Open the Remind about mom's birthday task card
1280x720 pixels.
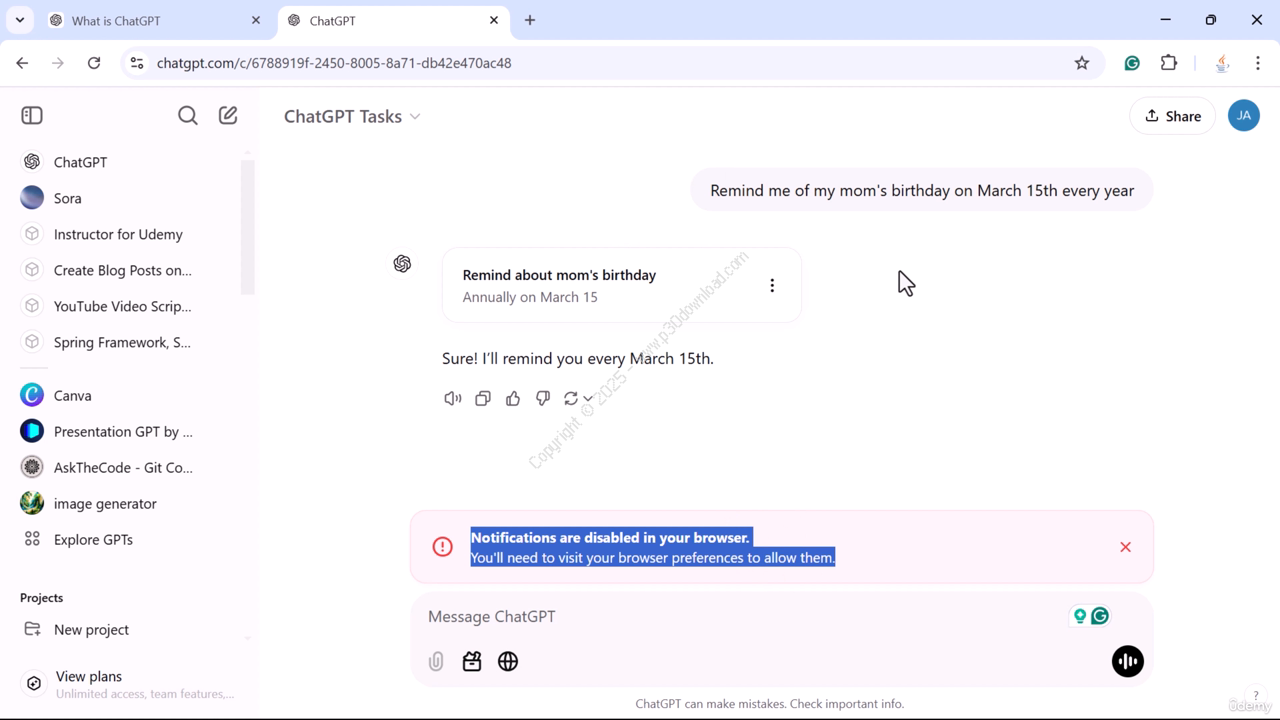coord(621,285)
